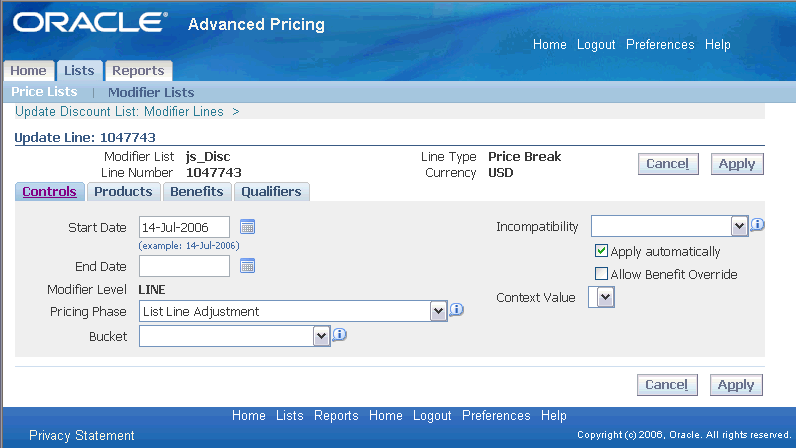Image resolution: width=796 pixels, height=448 pixels.
Task: Expand the Bucket dropdown
Action: click(x=321, y=336)
